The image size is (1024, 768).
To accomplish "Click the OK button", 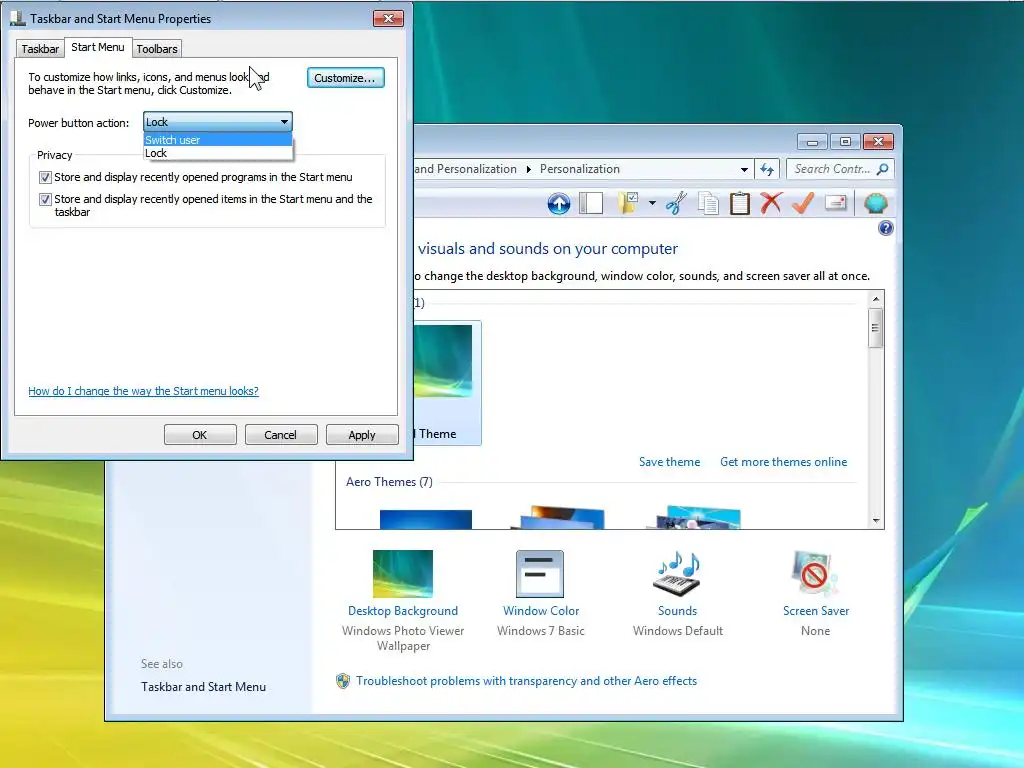I will [x=200, y=435].
